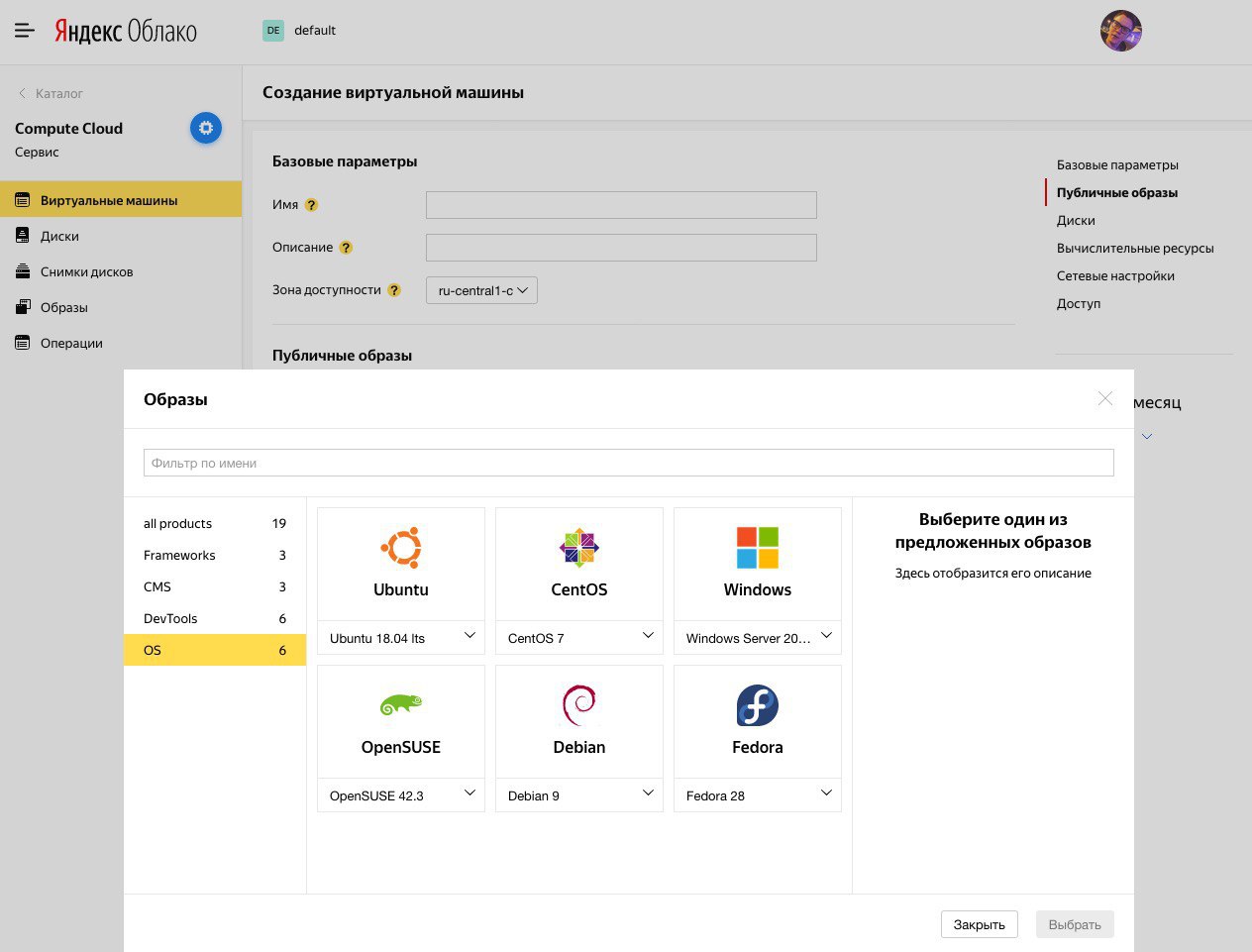Close the Образы dialog with X
1252x952 pixels.
click(x=1105, y=398)
